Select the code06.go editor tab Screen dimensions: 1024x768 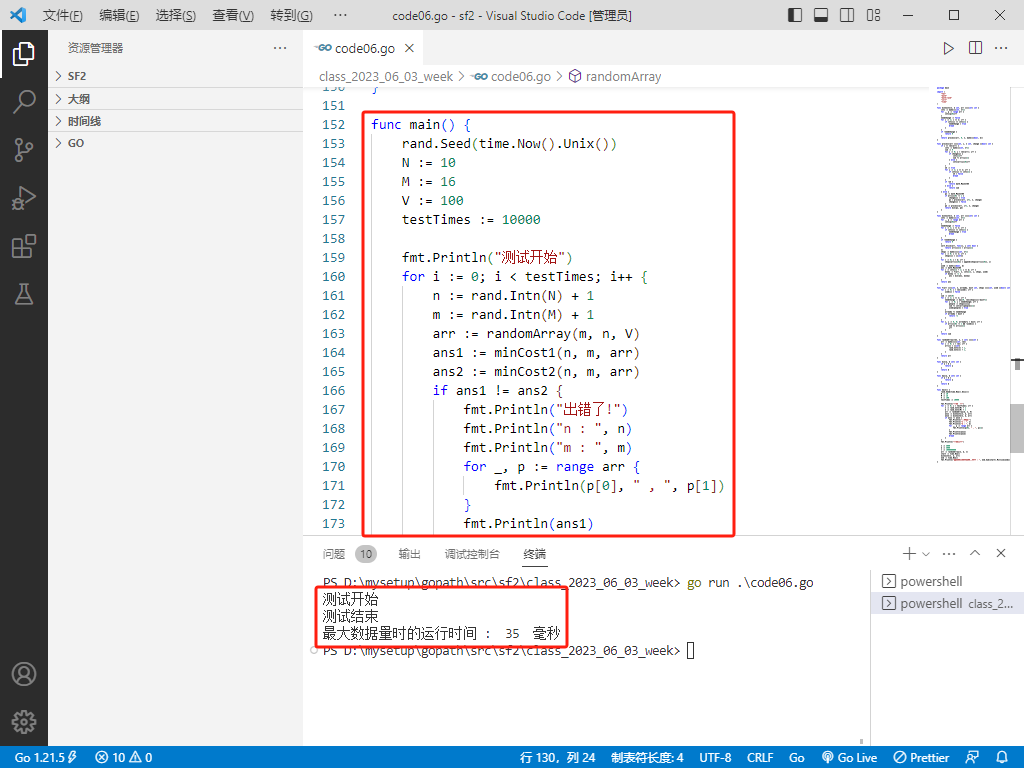pos(363,48)
